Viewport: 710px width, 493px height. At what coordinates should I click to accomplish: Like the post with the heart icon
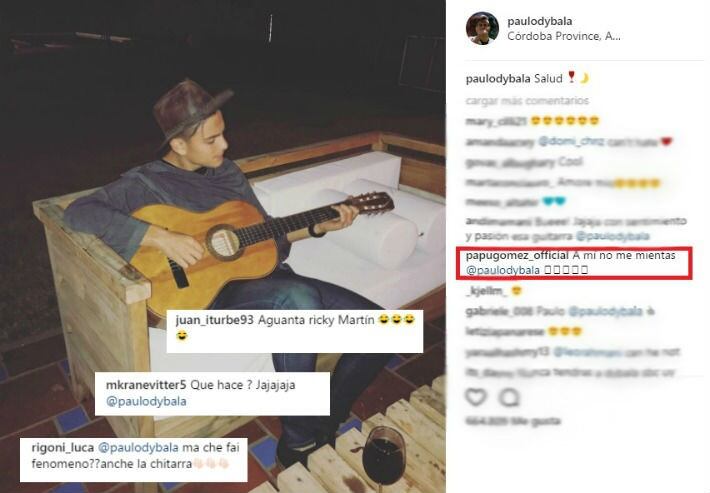click(x=476, y=397)
